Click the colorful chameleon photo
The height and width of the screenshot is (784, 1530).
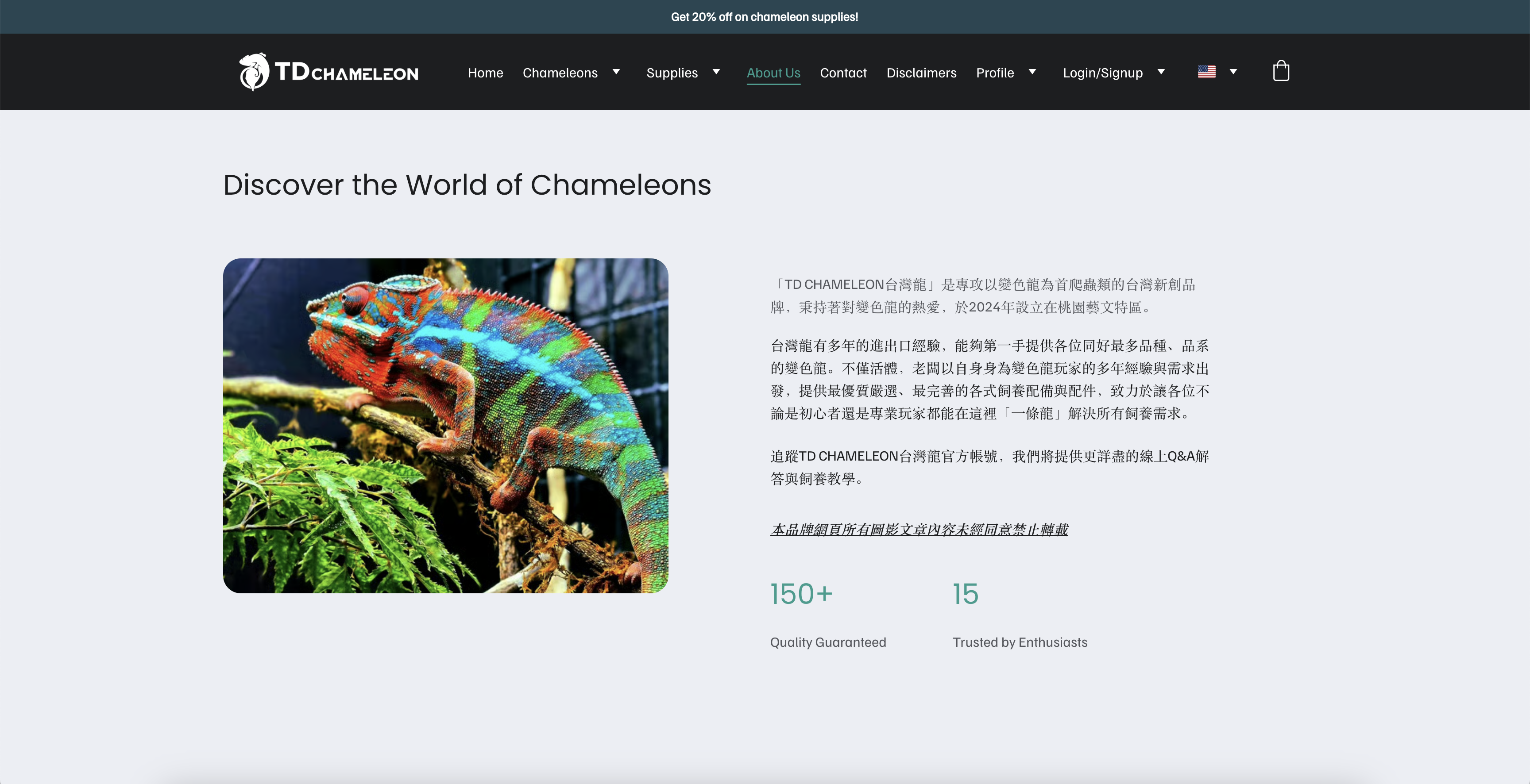click(445, 425)
